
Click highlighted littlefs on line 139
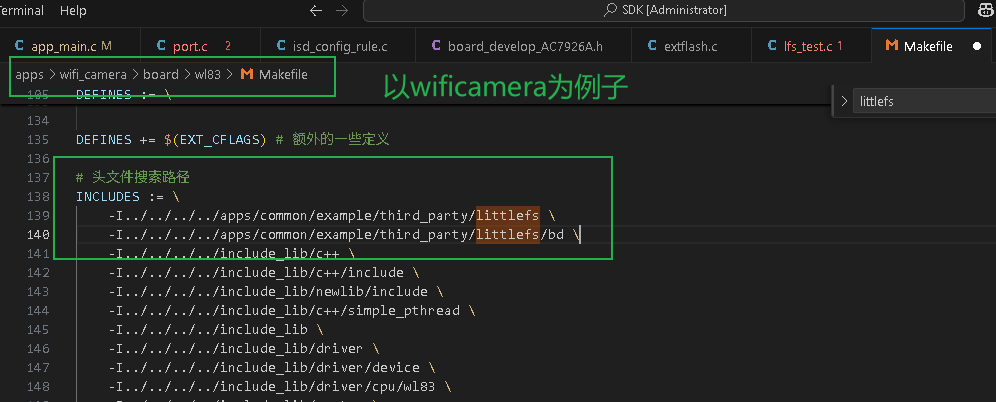tap(508, 215)
